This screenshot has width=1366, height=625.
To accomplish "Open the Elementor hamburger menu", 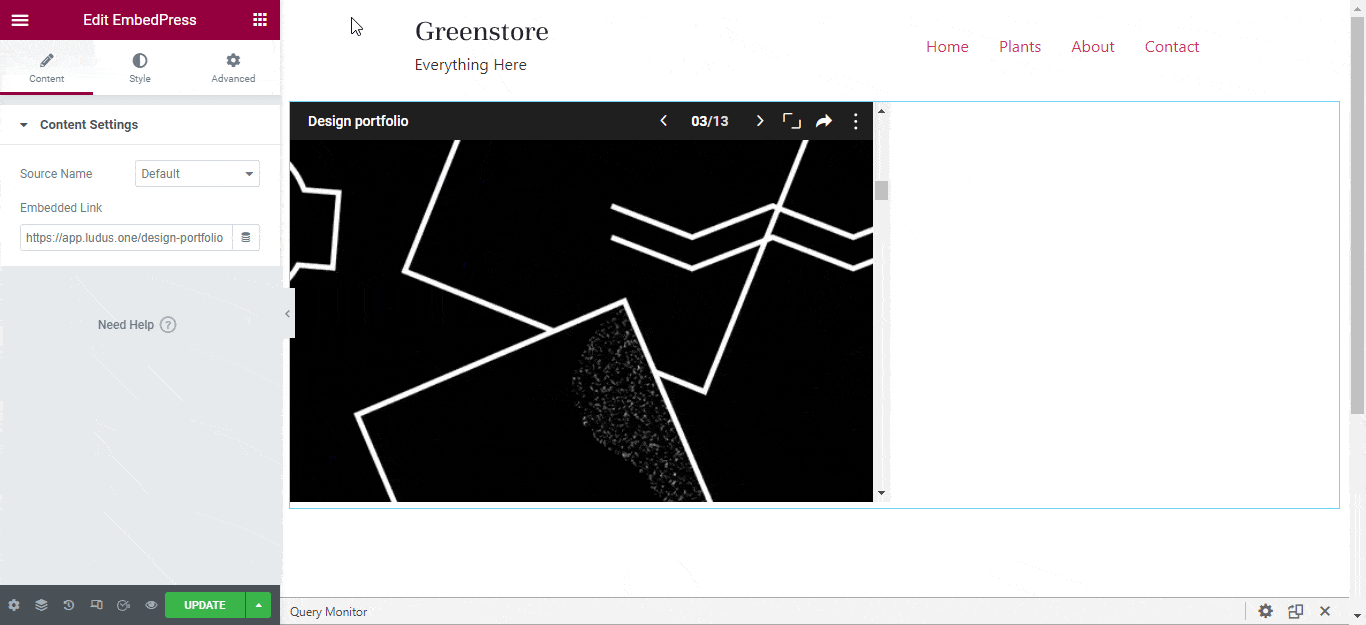I will (20, 20).
